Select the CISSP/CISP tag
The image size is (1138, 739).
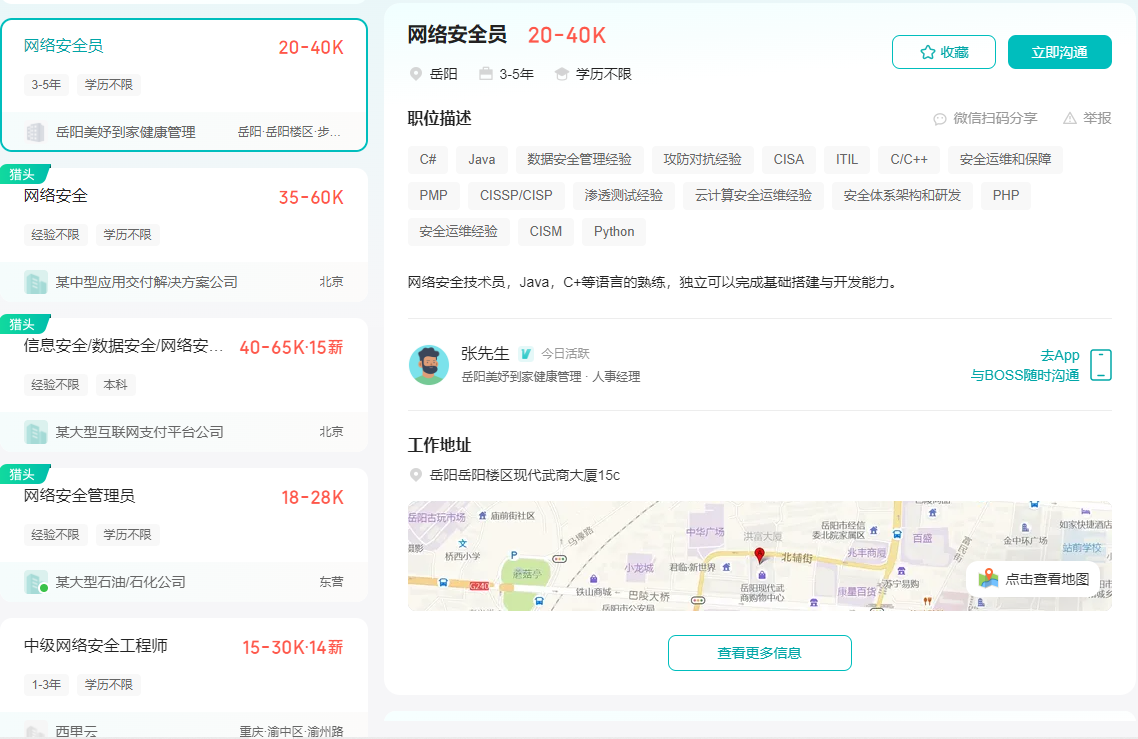516,195
